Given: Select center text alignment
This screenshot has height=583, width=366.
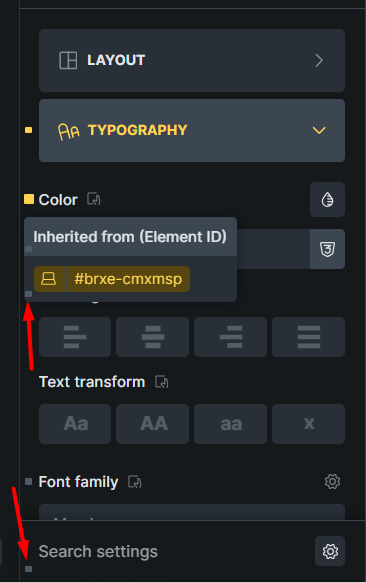Looking at the screenshot, I should [152, 337].
